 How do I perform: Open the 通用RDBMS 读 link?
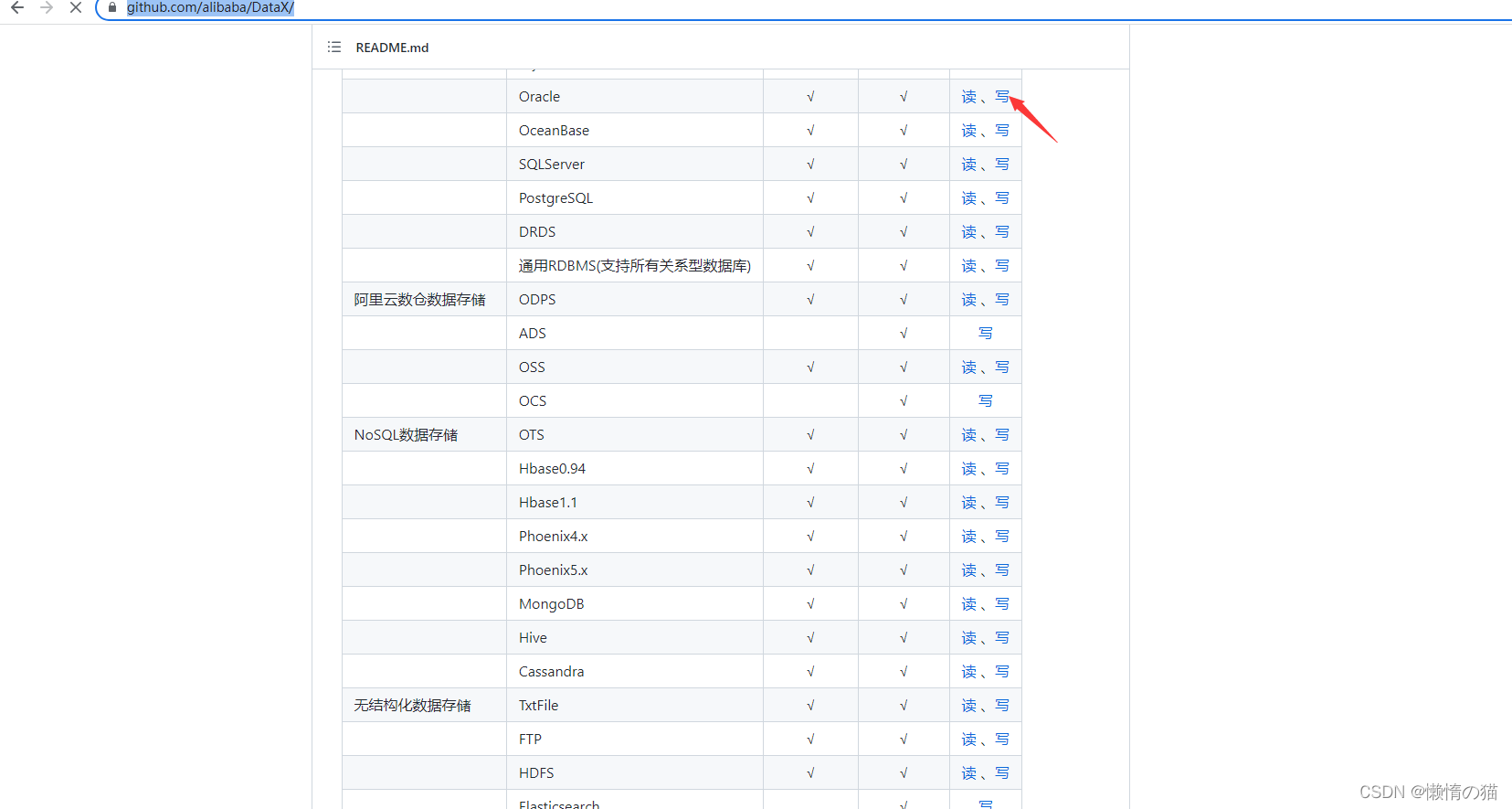(968, 266)
